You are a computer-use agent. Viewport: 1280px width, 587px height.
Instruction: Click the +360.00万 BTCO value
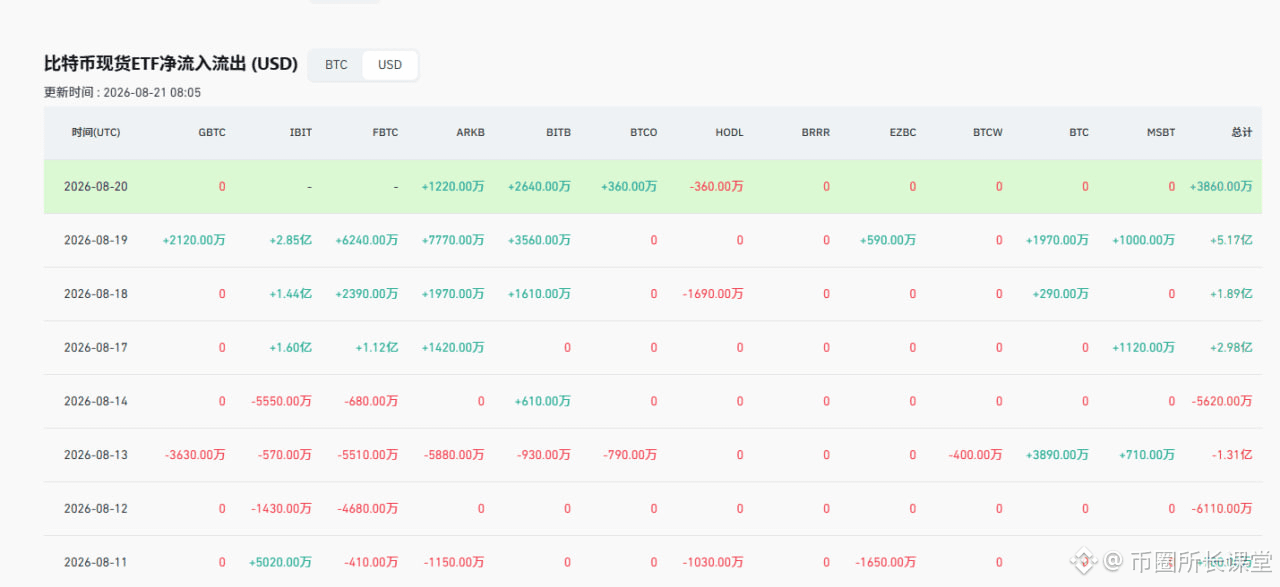tap(629, 187)
